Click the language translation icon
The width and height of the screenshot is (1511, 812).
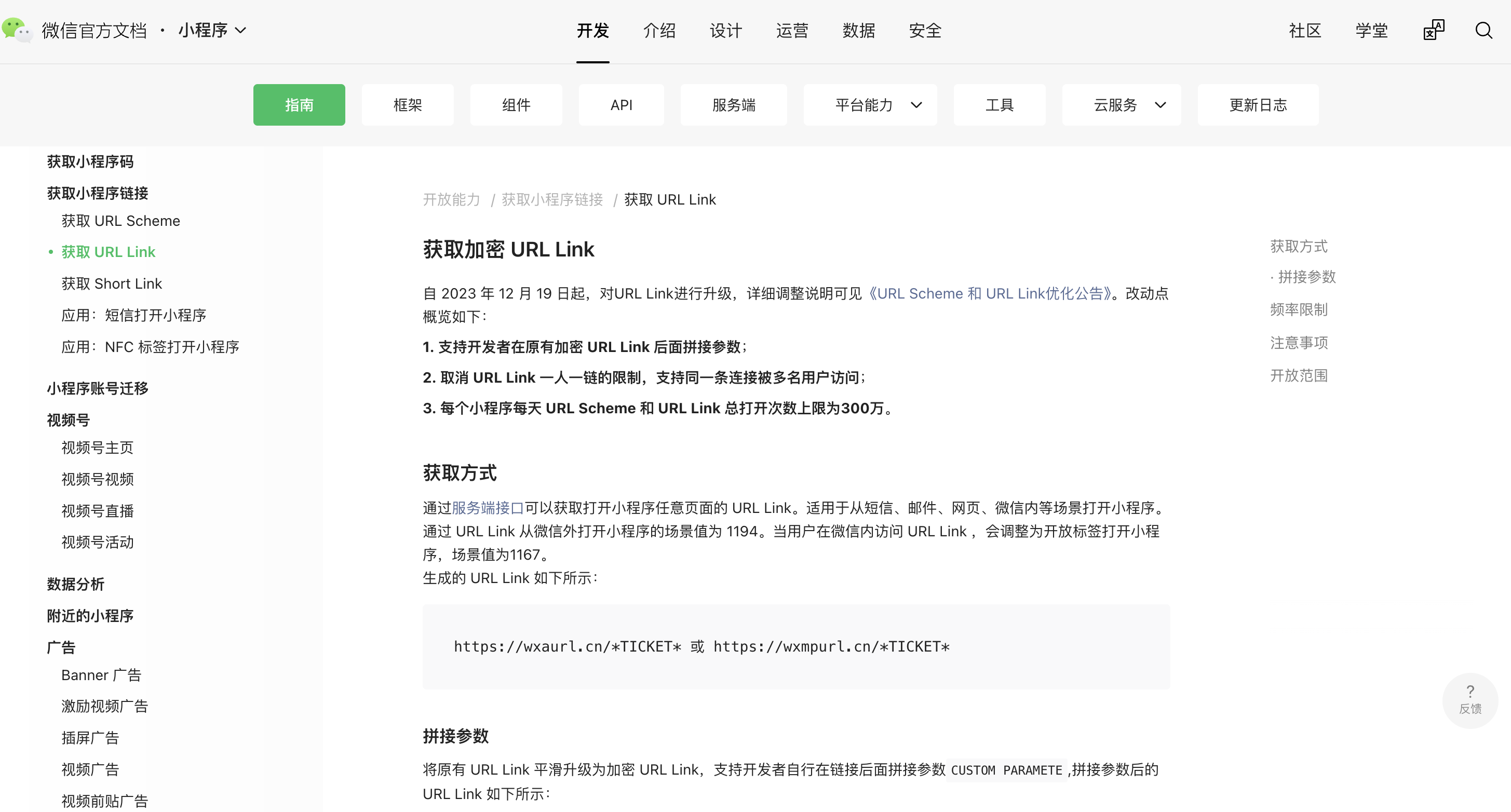[x=1434, y=31]
